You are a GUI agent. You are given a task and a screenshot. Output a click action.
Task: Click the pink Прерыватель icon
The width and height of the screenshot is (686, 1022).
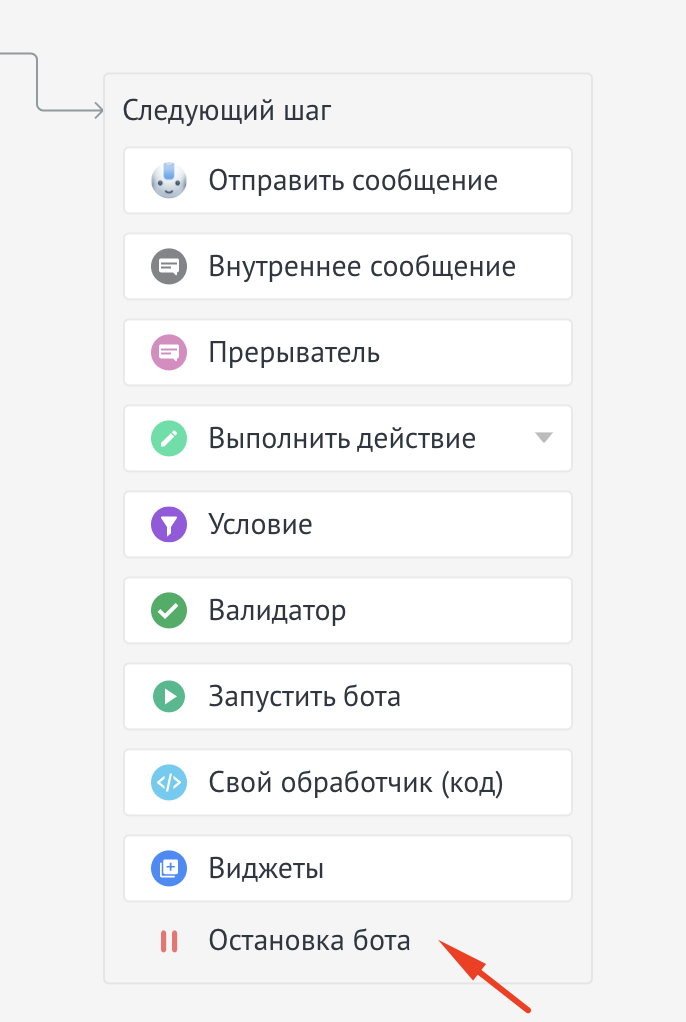click(x=169, y=353)
